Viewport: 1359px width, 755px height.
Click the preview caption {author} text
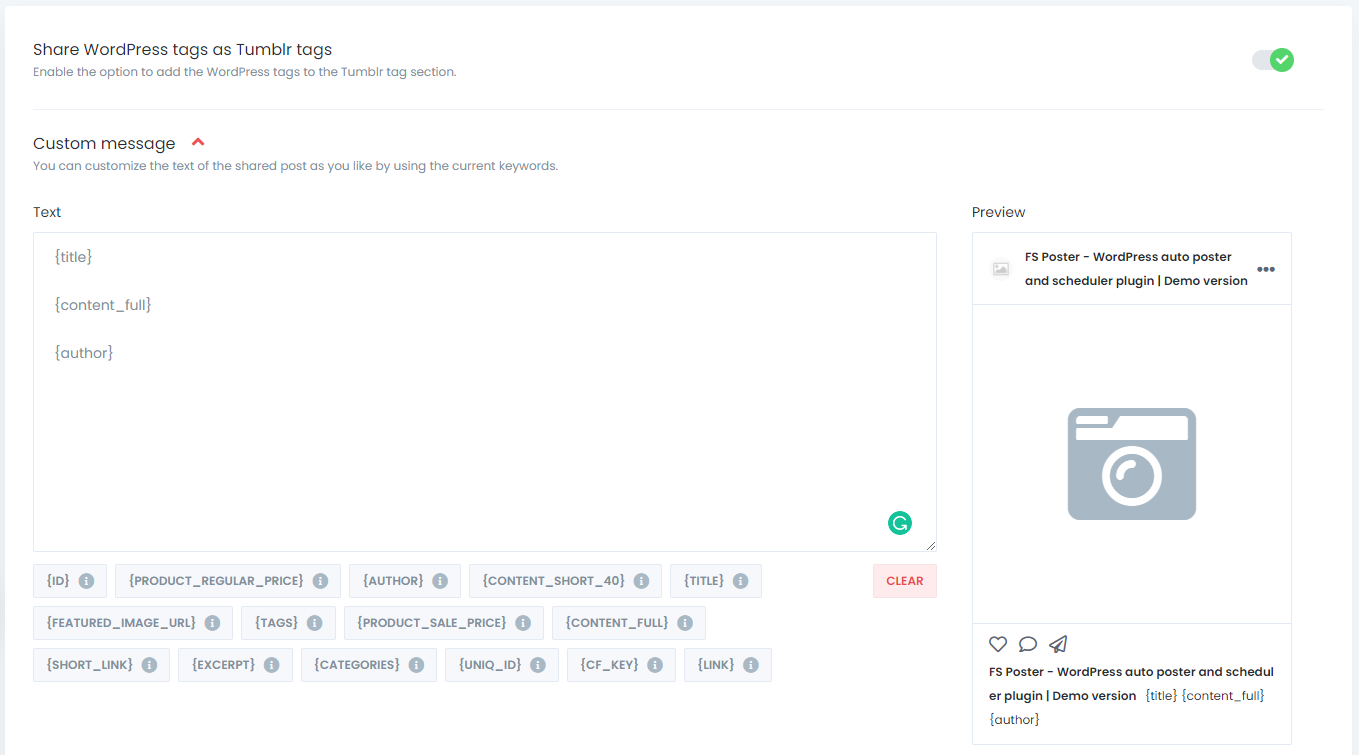(1014, 720)
